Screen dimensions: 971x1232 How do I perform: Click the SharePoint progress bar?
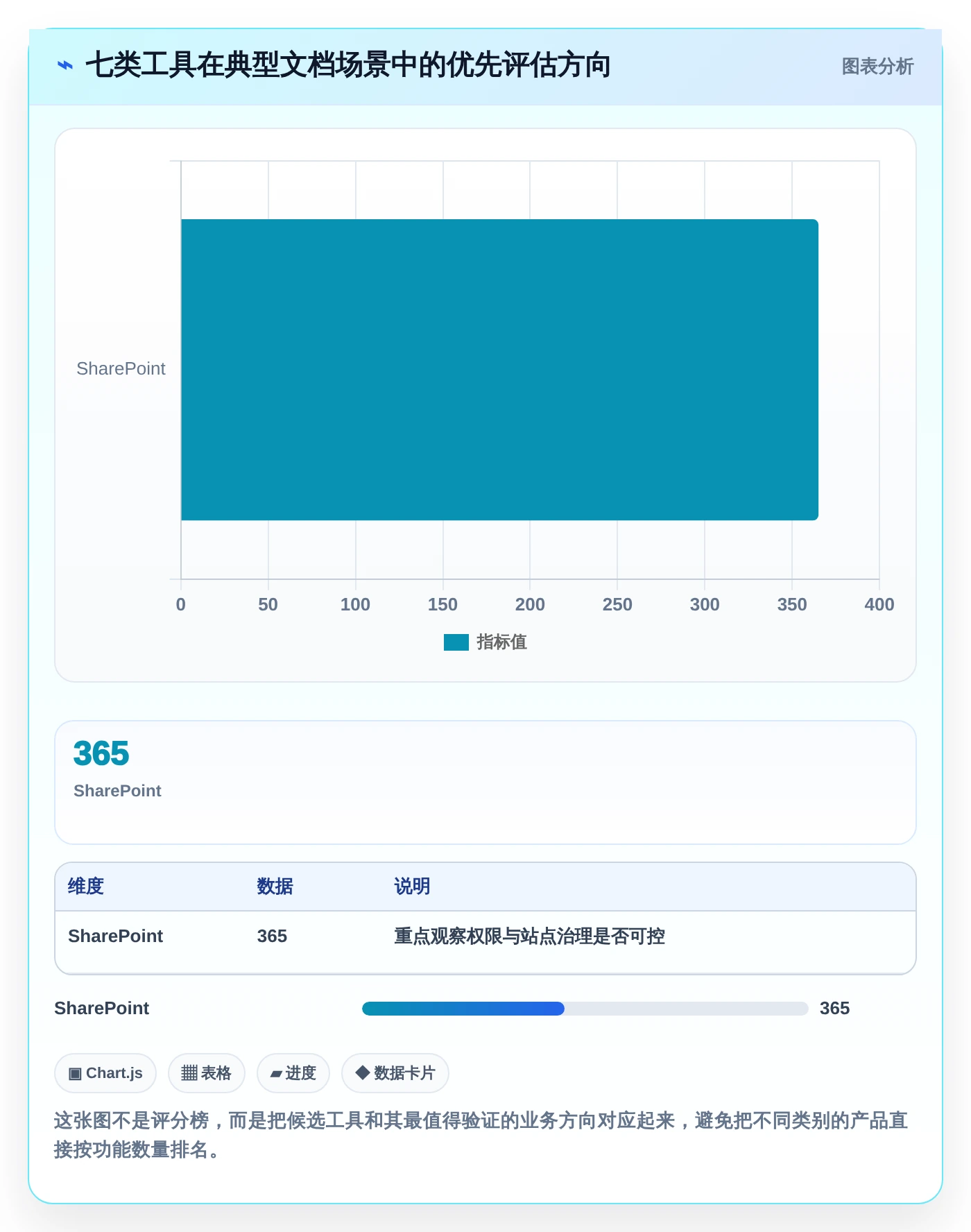585,1009
